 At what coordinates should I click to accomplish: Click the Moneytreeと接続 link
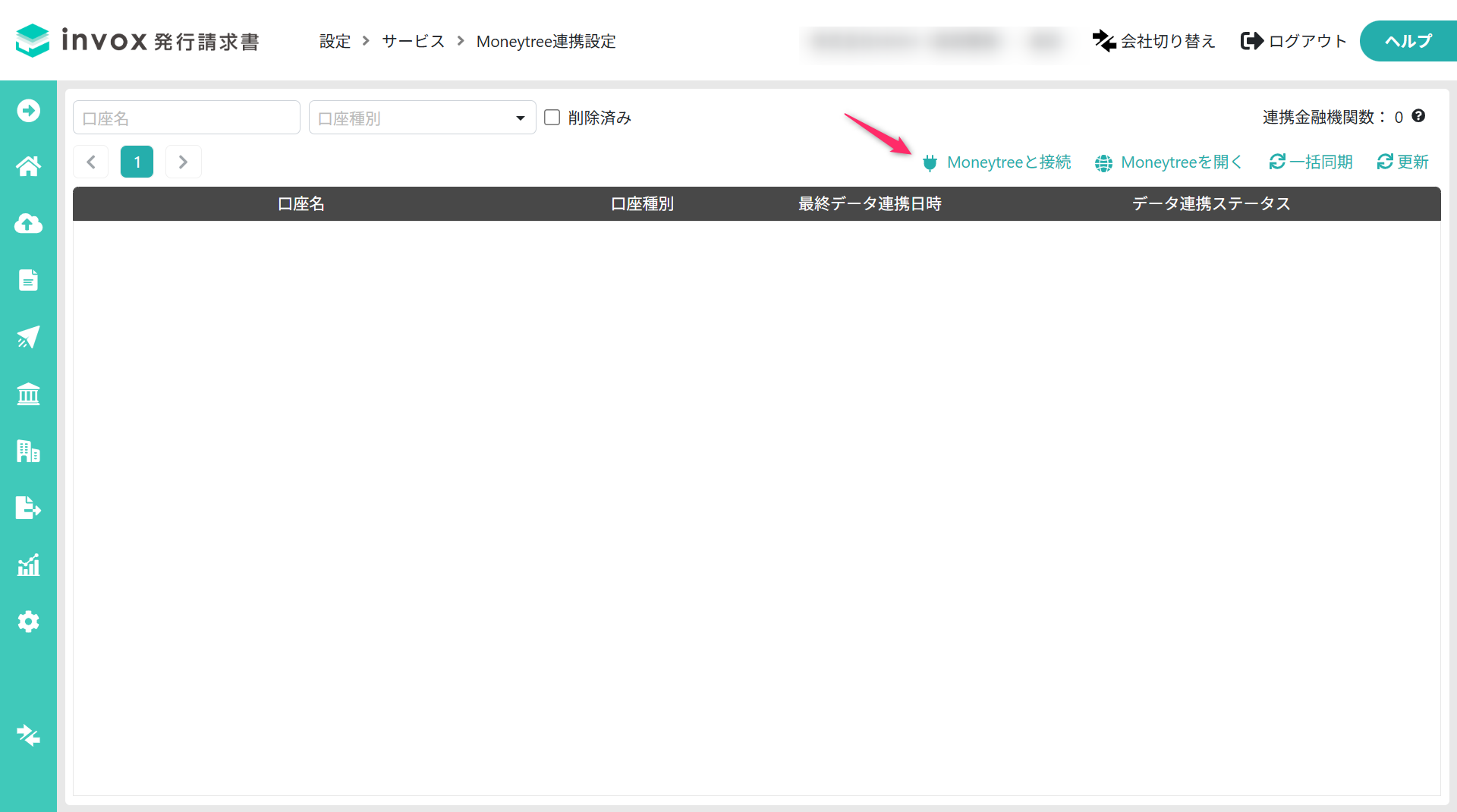(x=1009, y=162)
